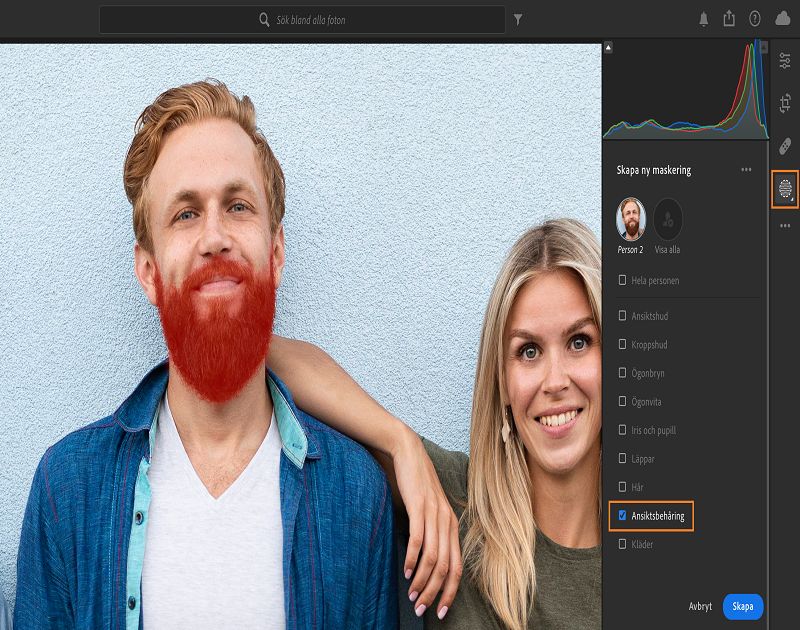The image size is (800, 630).
Task: Toggle histogram shadow clipping triangle
Action: [x=608, y=48]
